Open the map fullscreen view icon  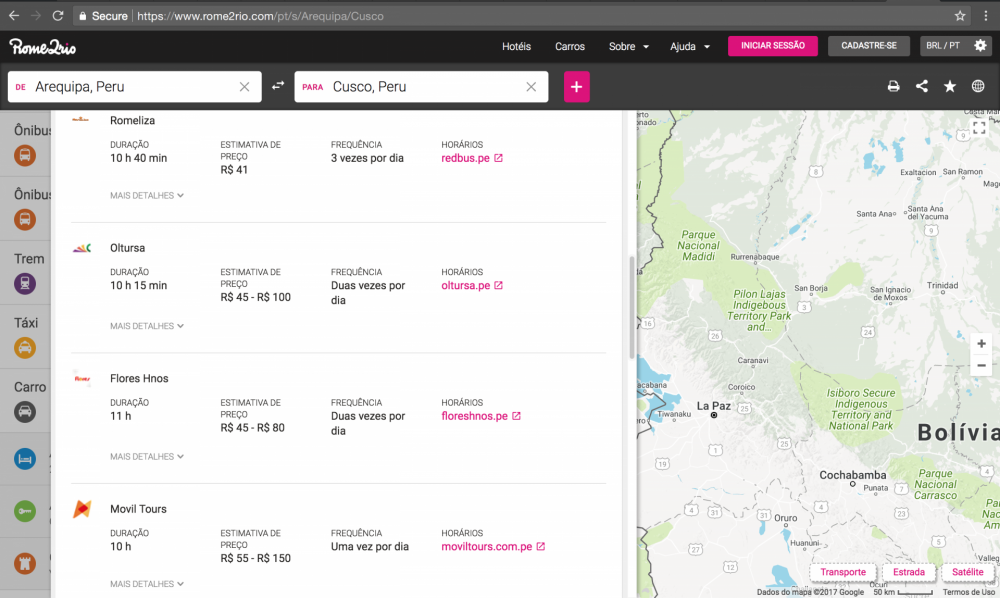(x=979, y=128)
